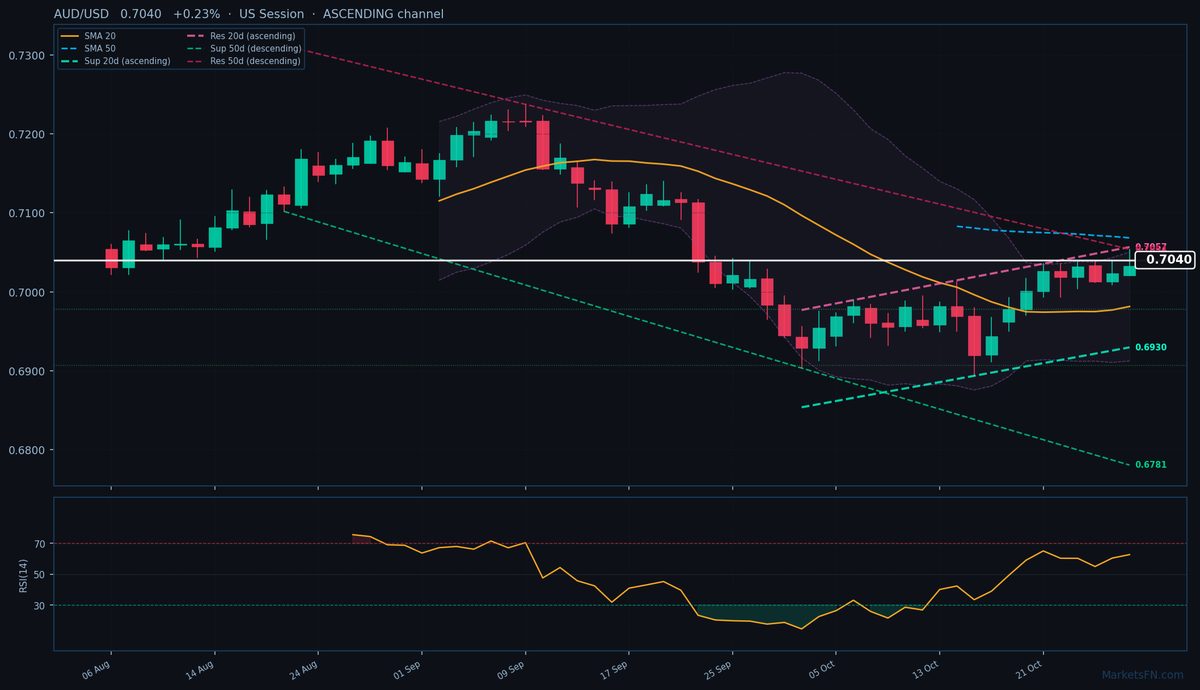Screen dimensions: 1200x690
Task: Click the 24 Aug date label
Action: (304, 669)
